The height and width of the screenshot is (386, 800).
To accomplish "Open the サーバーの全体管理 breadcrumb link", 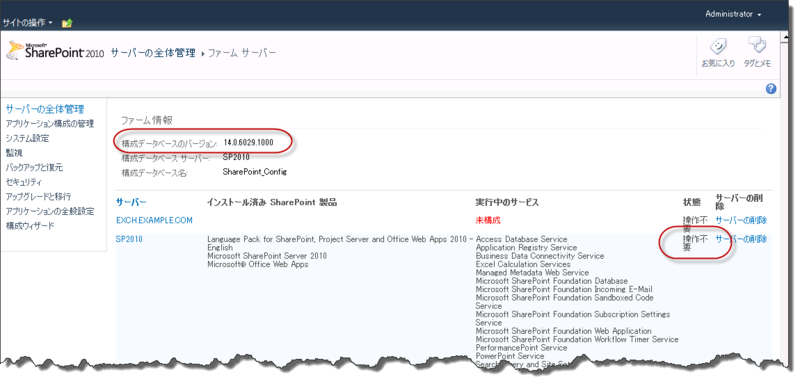I will [x=153, y=53].
